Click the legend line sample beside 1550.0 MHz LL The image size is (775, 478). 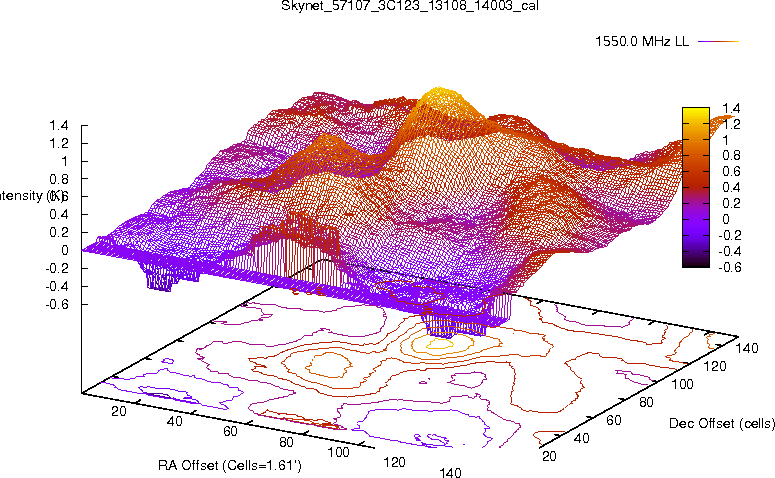[718, 42]
